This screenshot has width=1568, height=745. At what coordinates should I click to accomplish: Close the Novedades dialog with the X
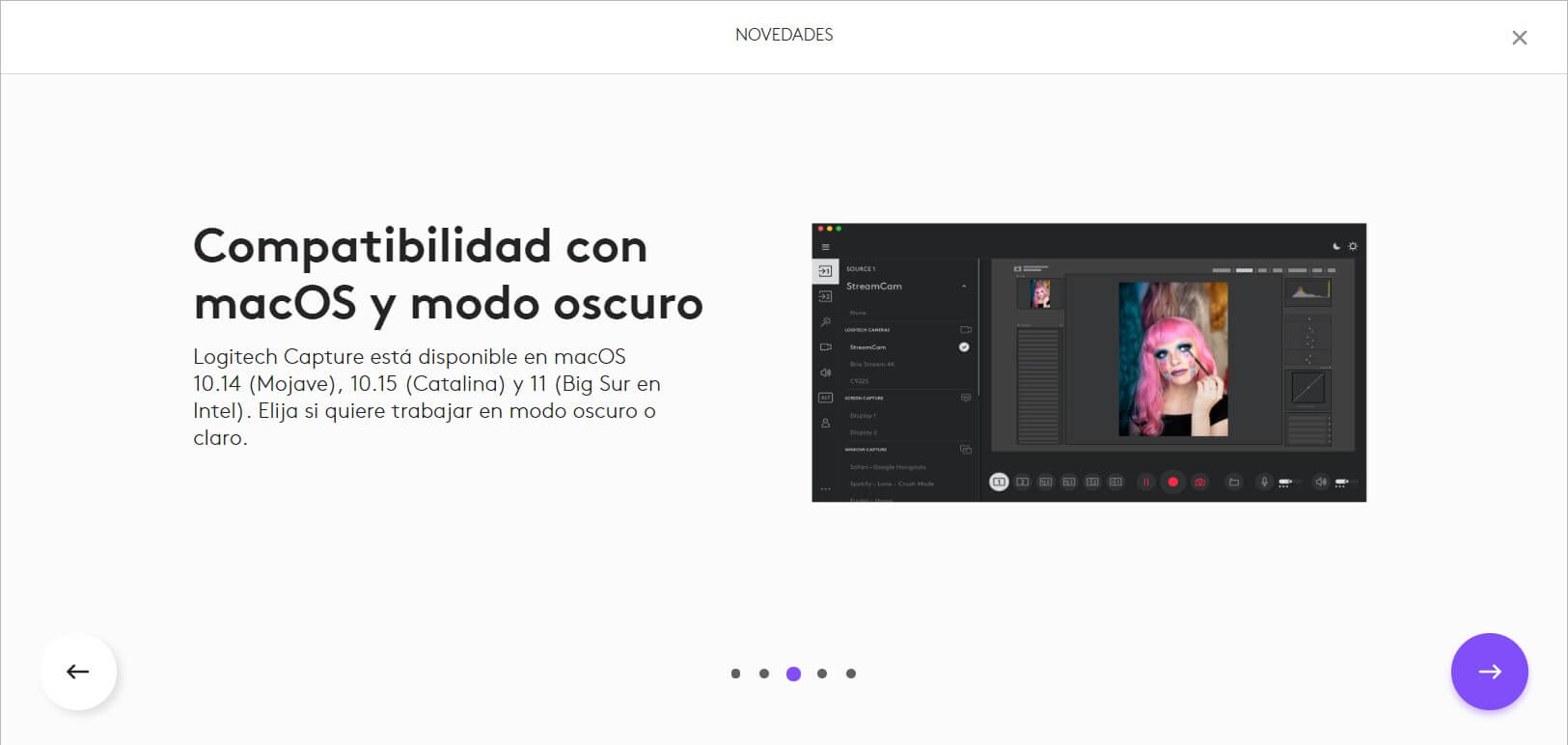[1519, 38]
